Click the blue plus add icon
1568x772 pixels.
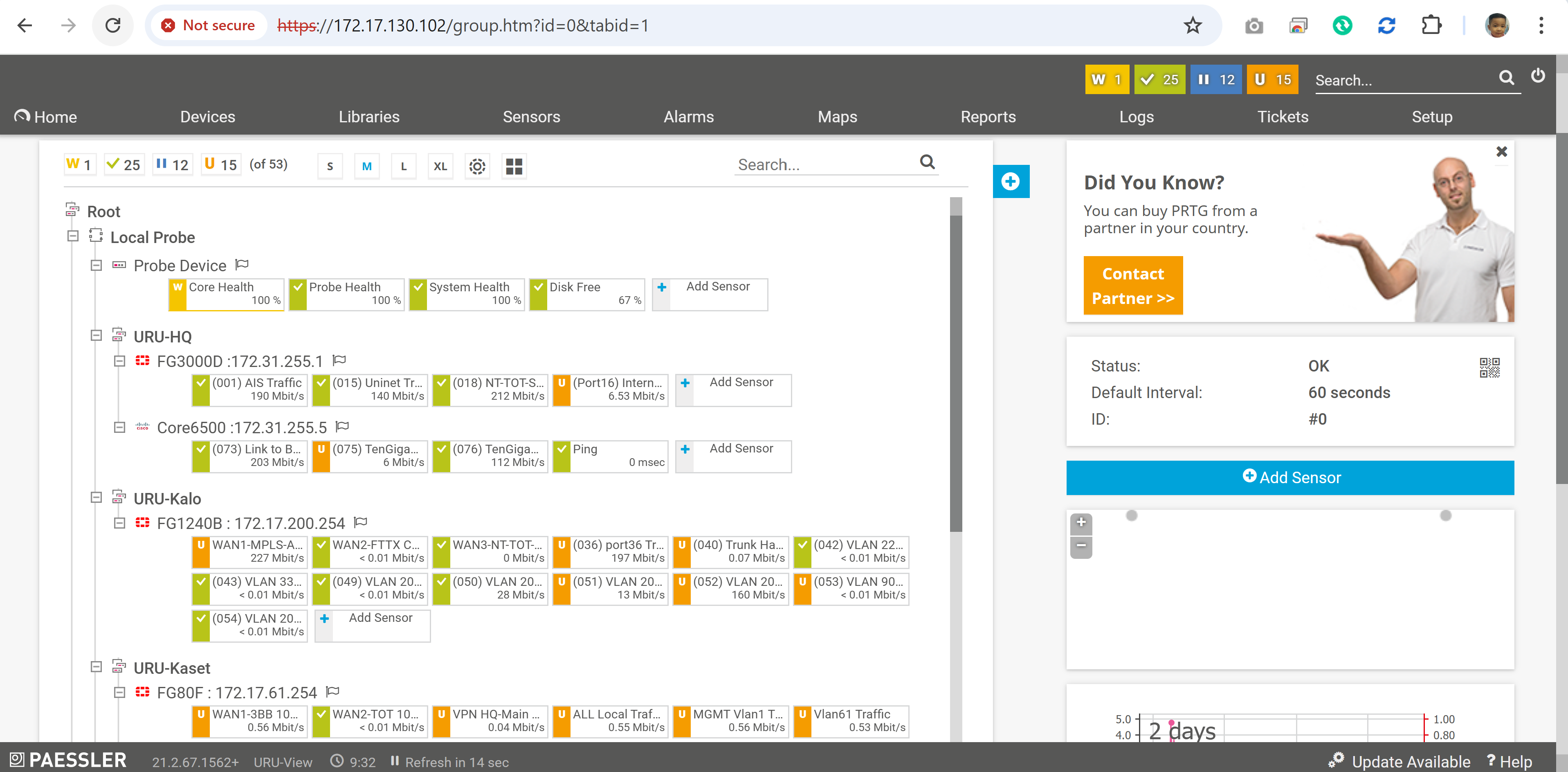[1011, 181]
